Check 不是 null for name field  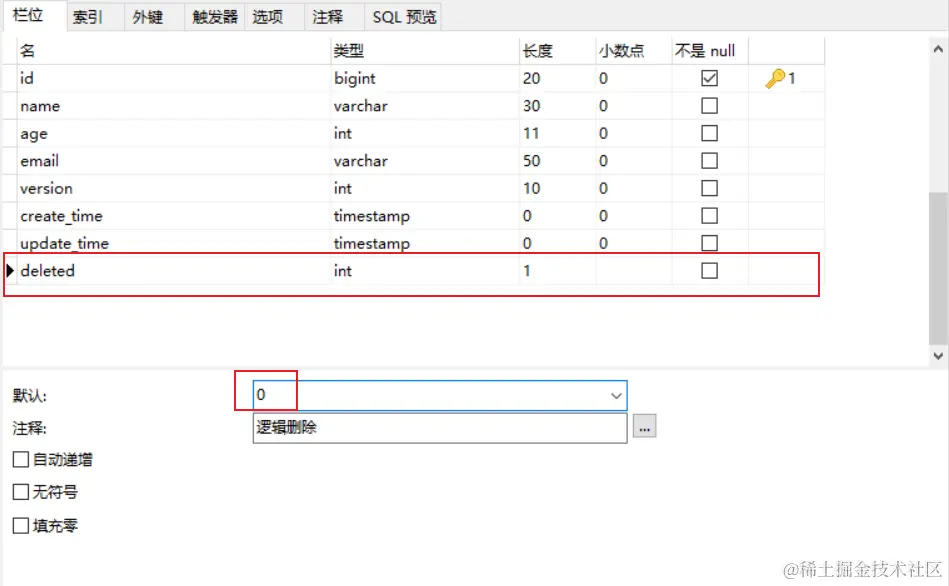coord(709,106)
